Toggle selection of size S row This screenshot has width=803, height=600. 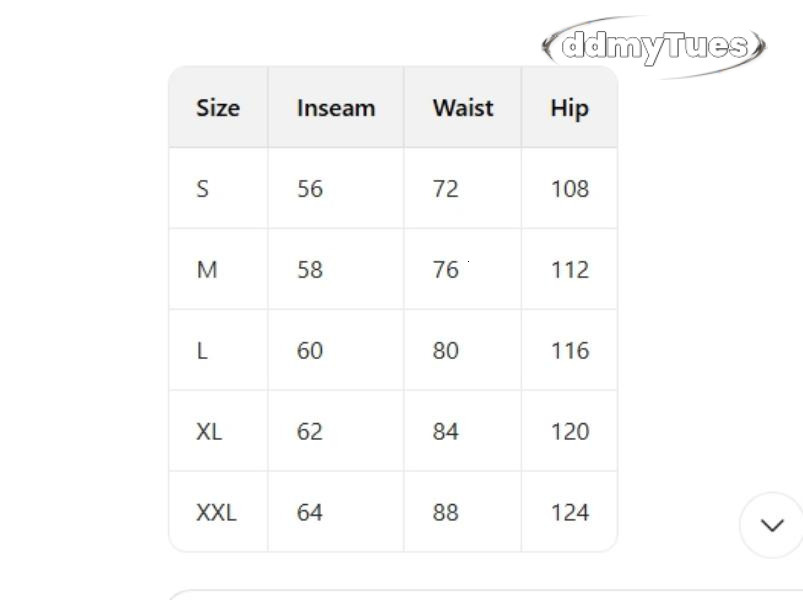click(203, 188)
